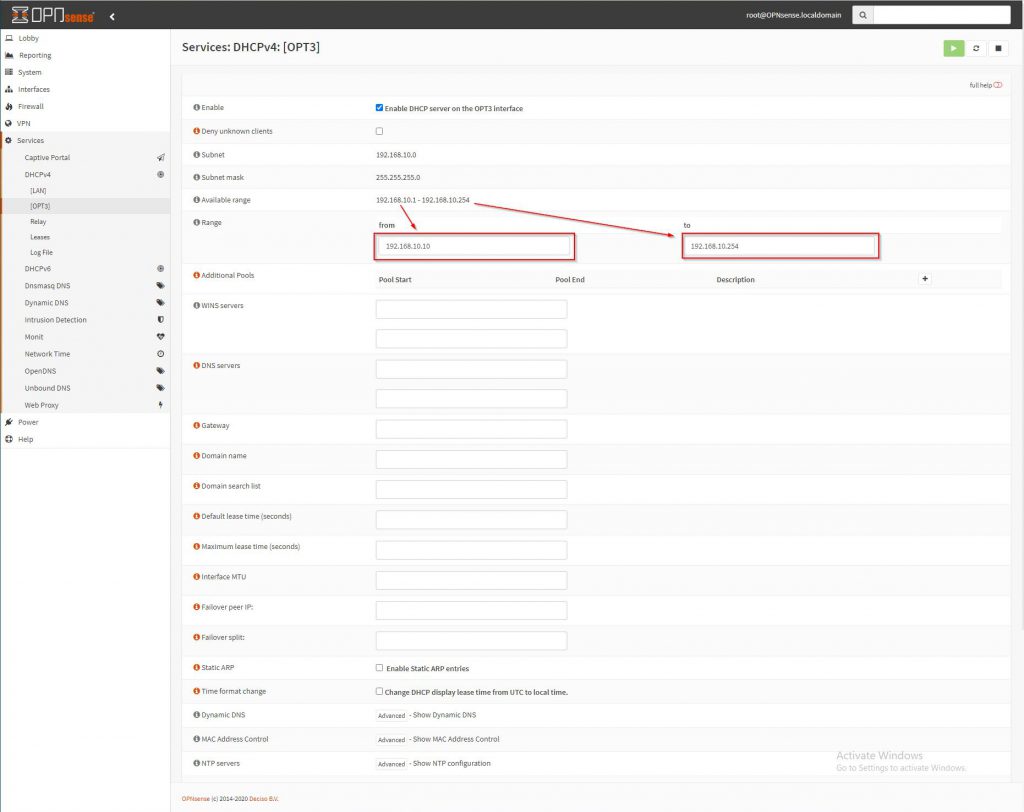1024x812 pixels.
Task: Select the [LAN] DHCPv4 entry
Action: pos(38,190)
